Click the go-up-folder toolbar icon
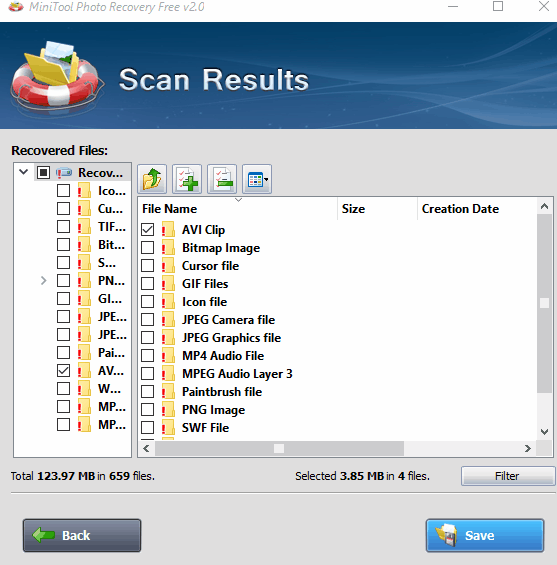The width and height of the screenshot is (557, 565). tap(152, 179)
